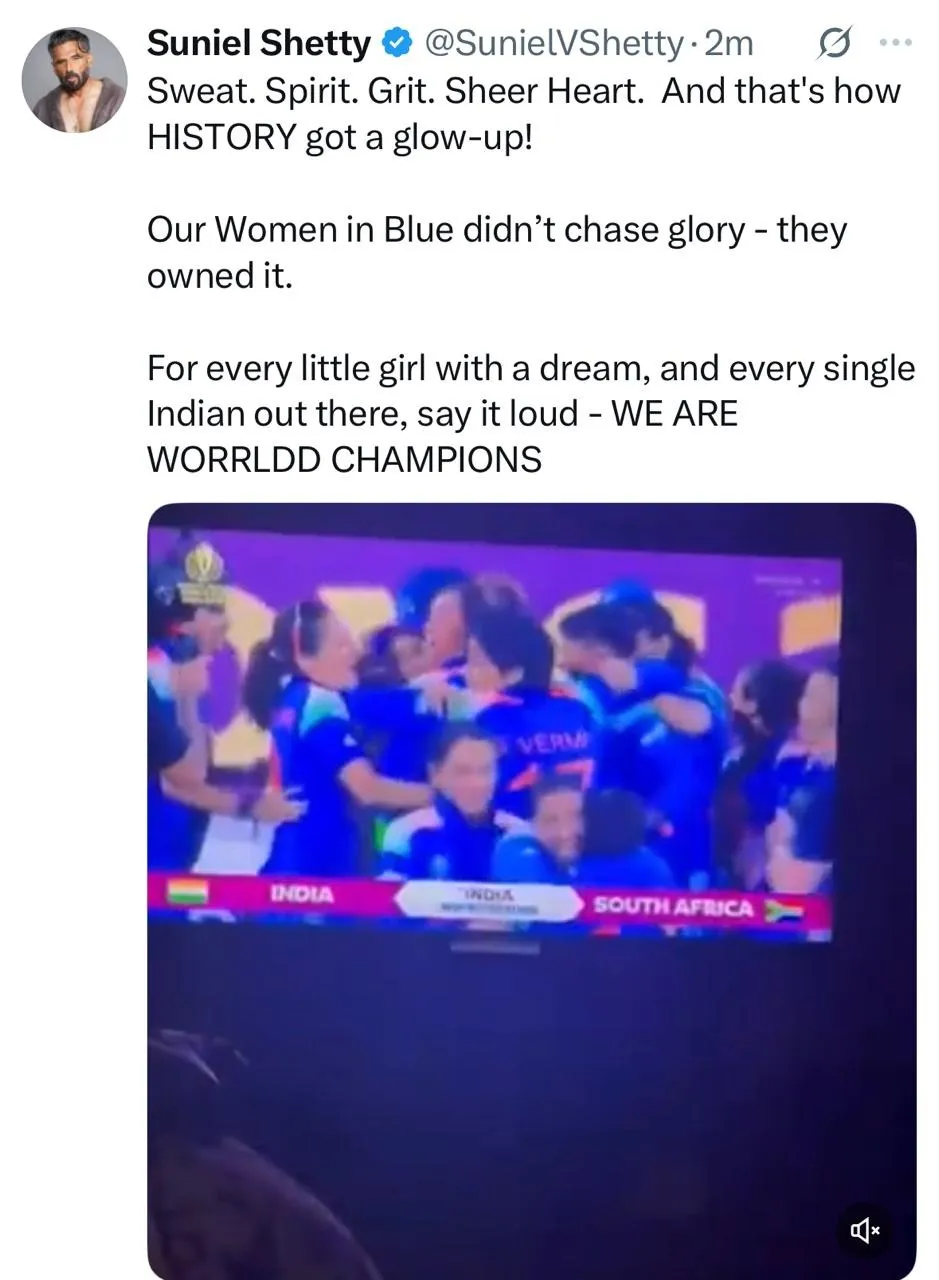This screenshot has width=939, height=1280.
Task: Tap the three-dots icon beside the timestamp
Action: coord(897,43)
